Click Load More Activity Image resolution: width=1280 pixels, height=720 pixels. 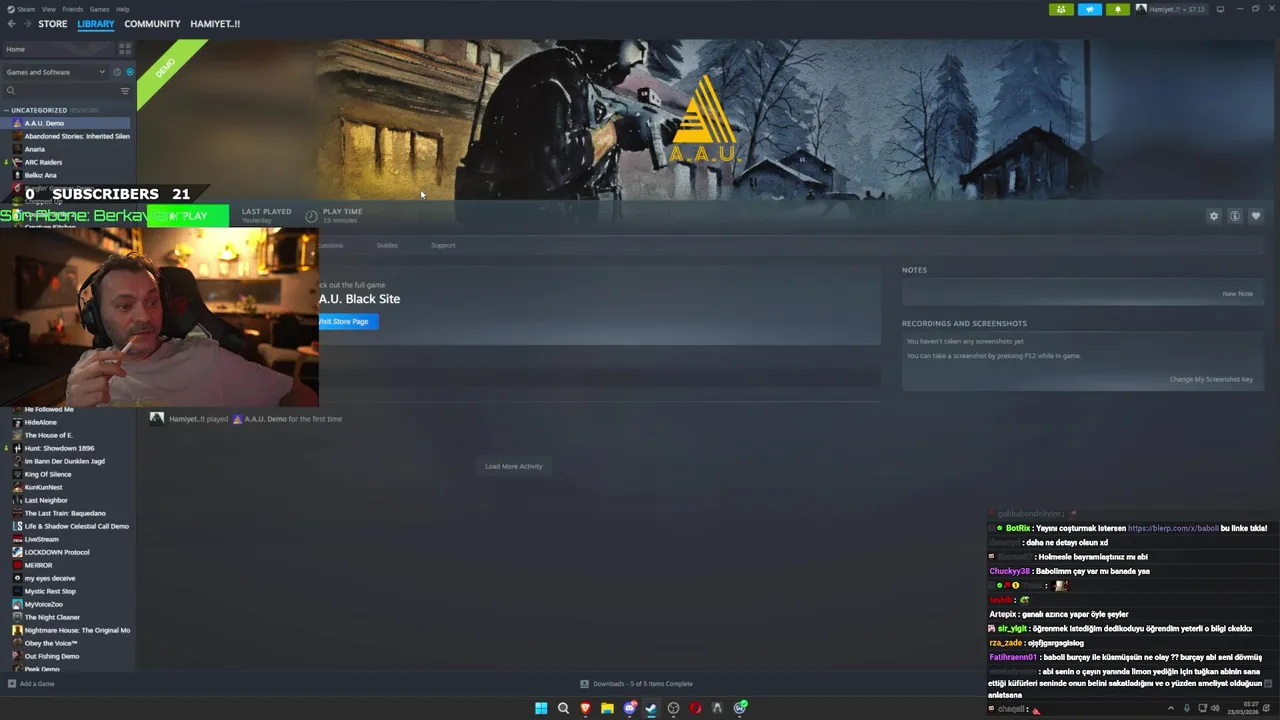(514, 466)
